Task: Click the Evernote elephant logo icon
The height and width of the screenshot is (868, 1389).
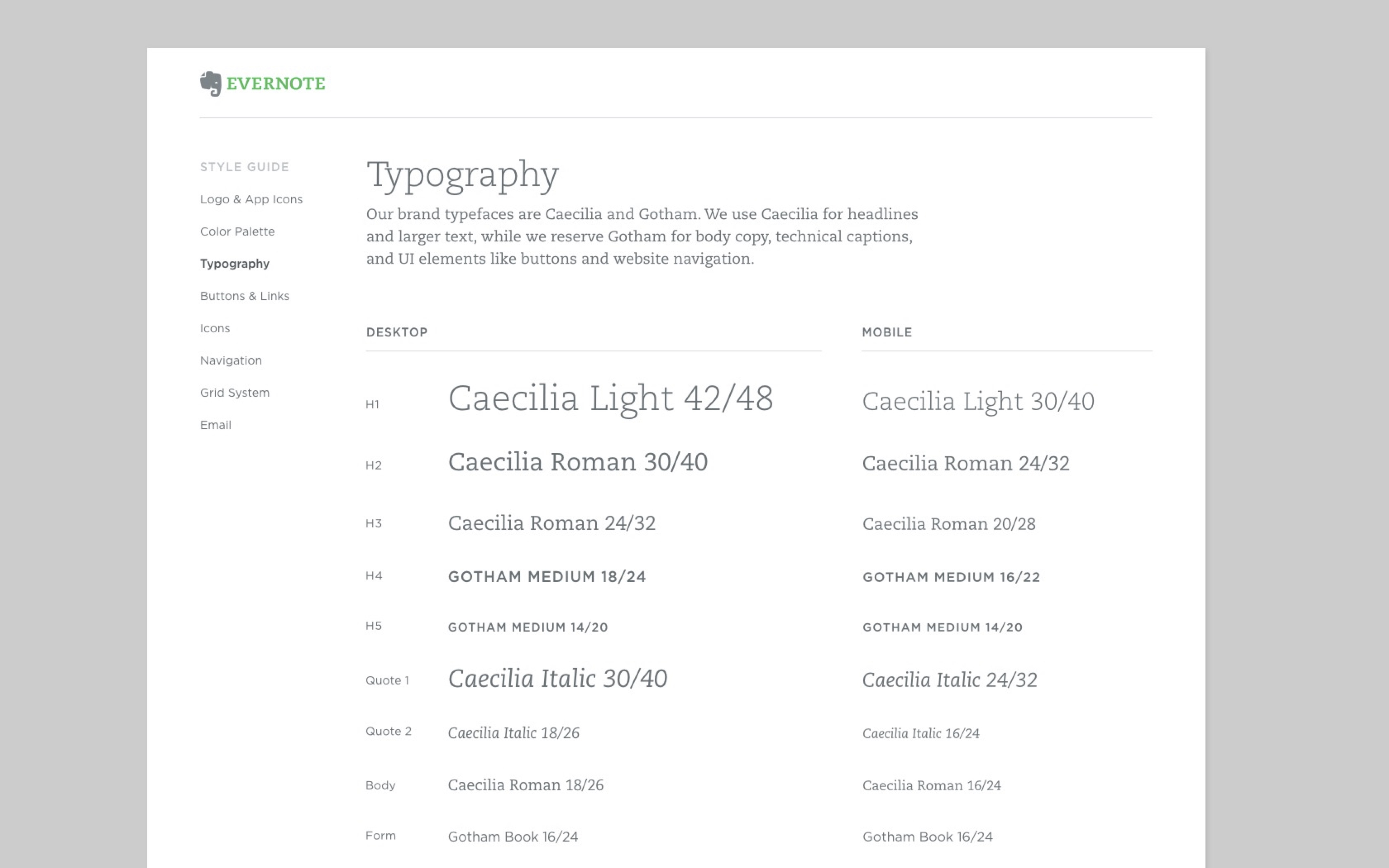Action: (x=211, y=84)
